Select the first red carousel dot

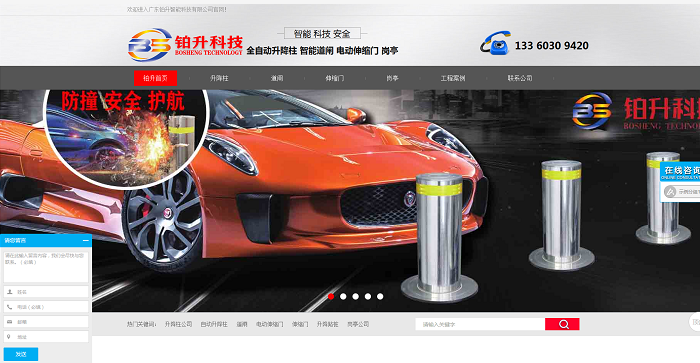(x=331, y=296)
